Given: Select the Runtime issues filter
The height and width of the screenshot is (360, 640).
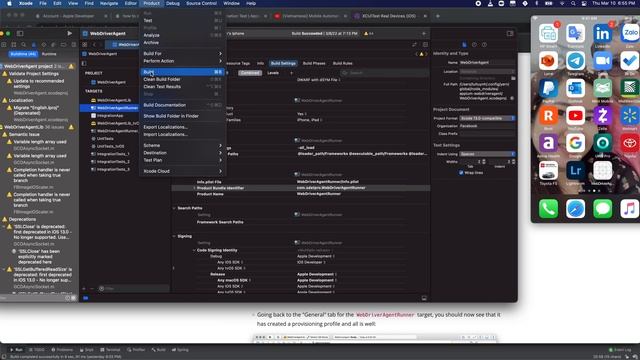Looking at the screenshot, I should coord(49,54).
